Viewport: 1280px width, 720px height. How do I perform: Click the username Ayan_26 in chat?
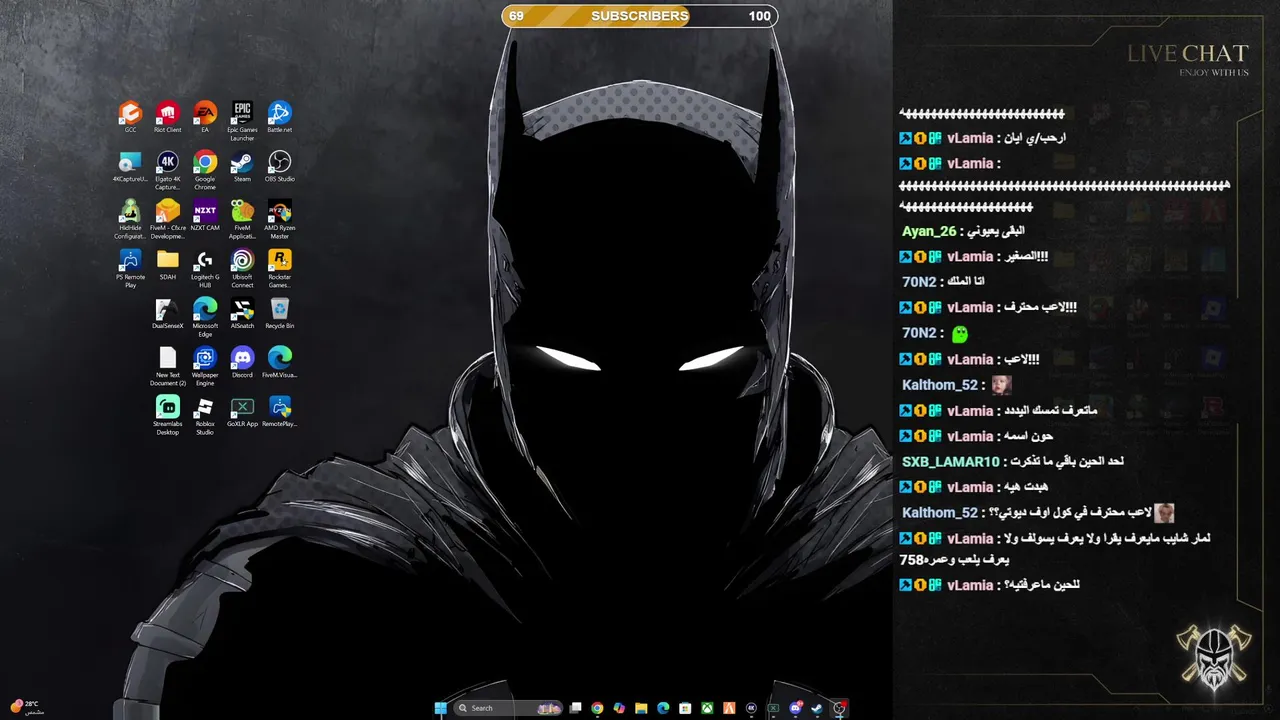coord(929,231)
